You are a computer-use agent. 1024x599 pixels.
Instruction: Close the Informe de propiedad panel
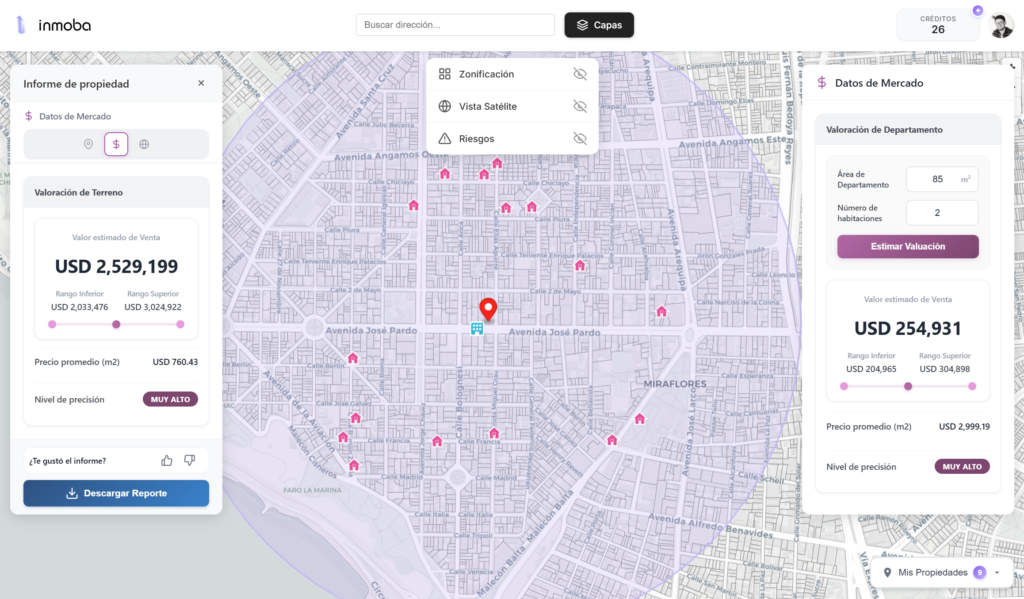click(x=201, y=83)
